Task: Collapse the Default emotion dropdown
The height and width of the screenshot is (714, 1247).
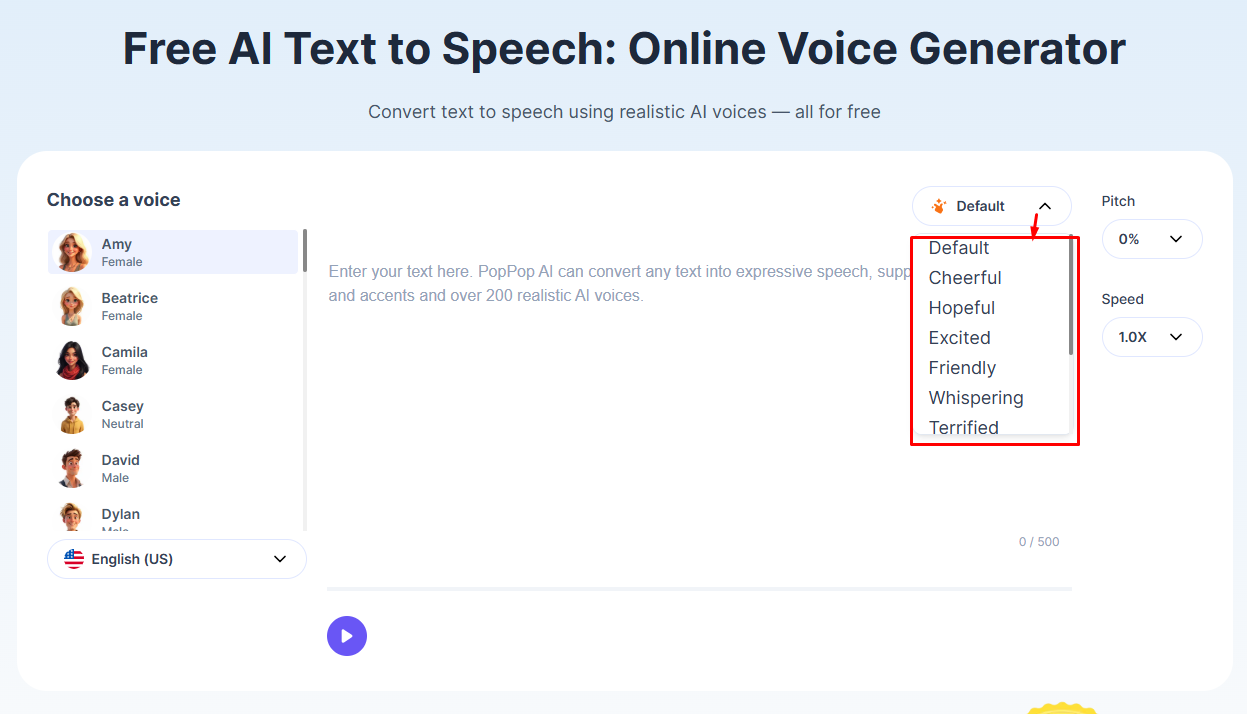Action: (1044, 206)
